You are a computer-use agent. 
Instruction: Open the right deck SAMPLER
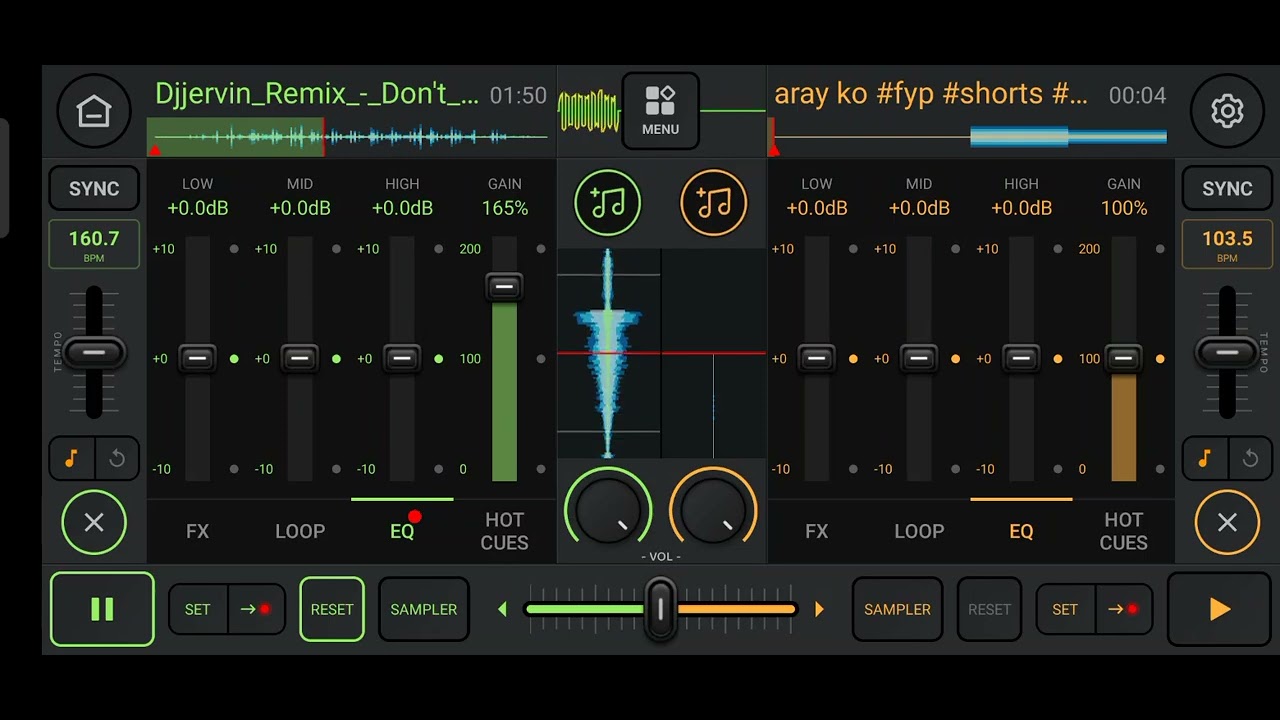(897, 609)
